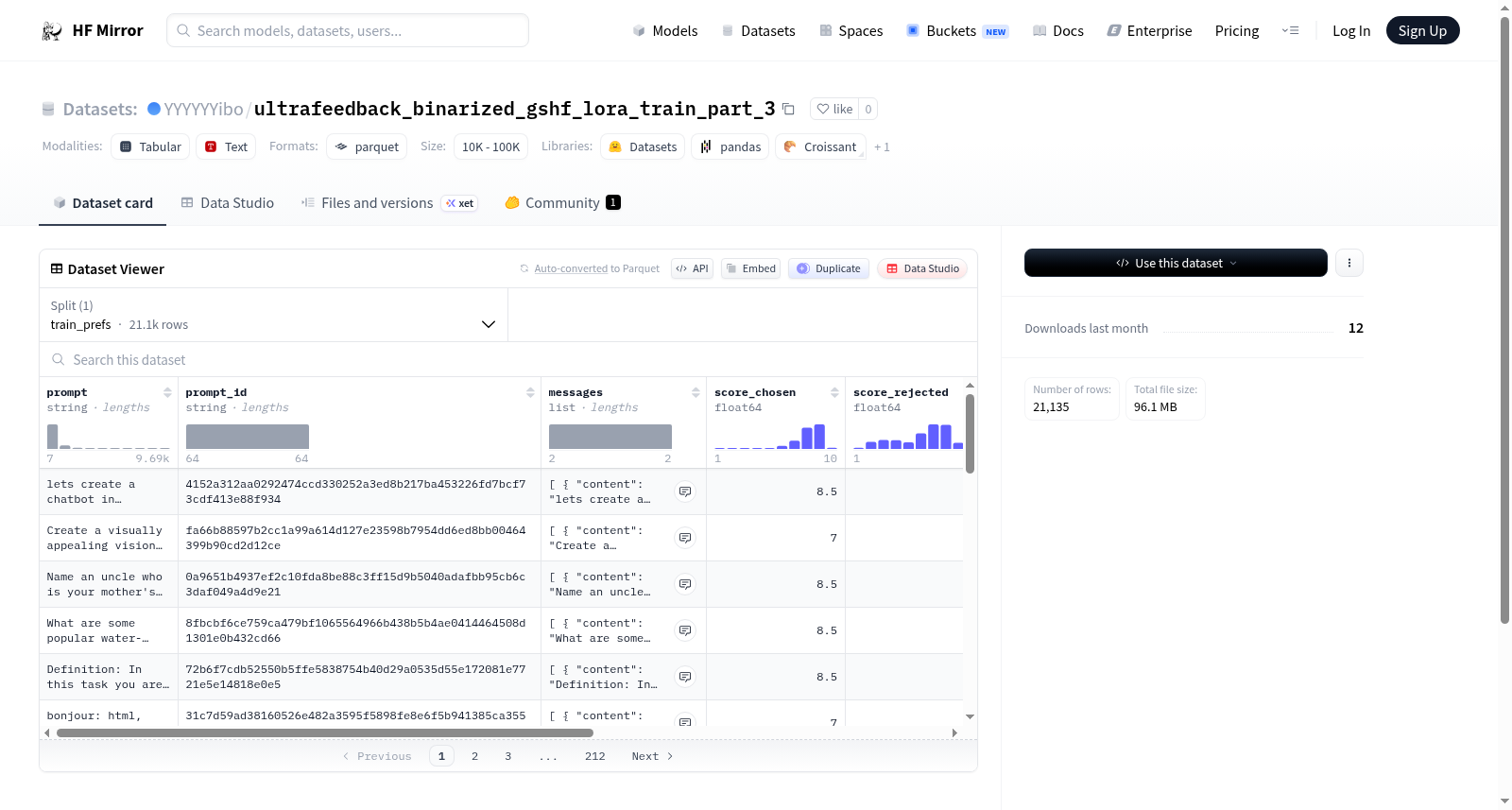Click the horizontal scrollbar of the table
This screenshot has width=1512, height=810.
tap(324, 732)
